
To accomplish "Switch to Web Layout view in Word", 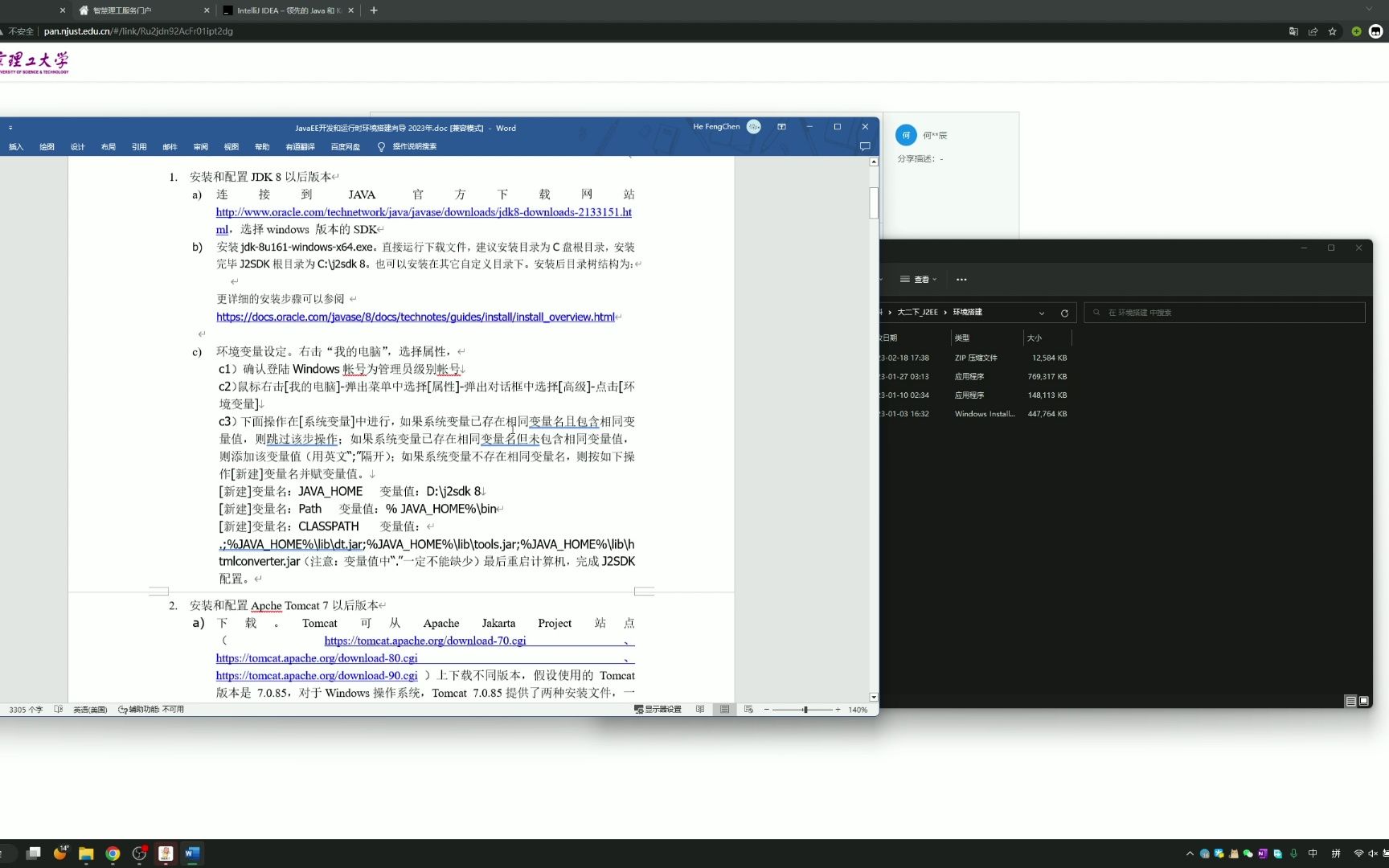I will click(x=748, y=709).
